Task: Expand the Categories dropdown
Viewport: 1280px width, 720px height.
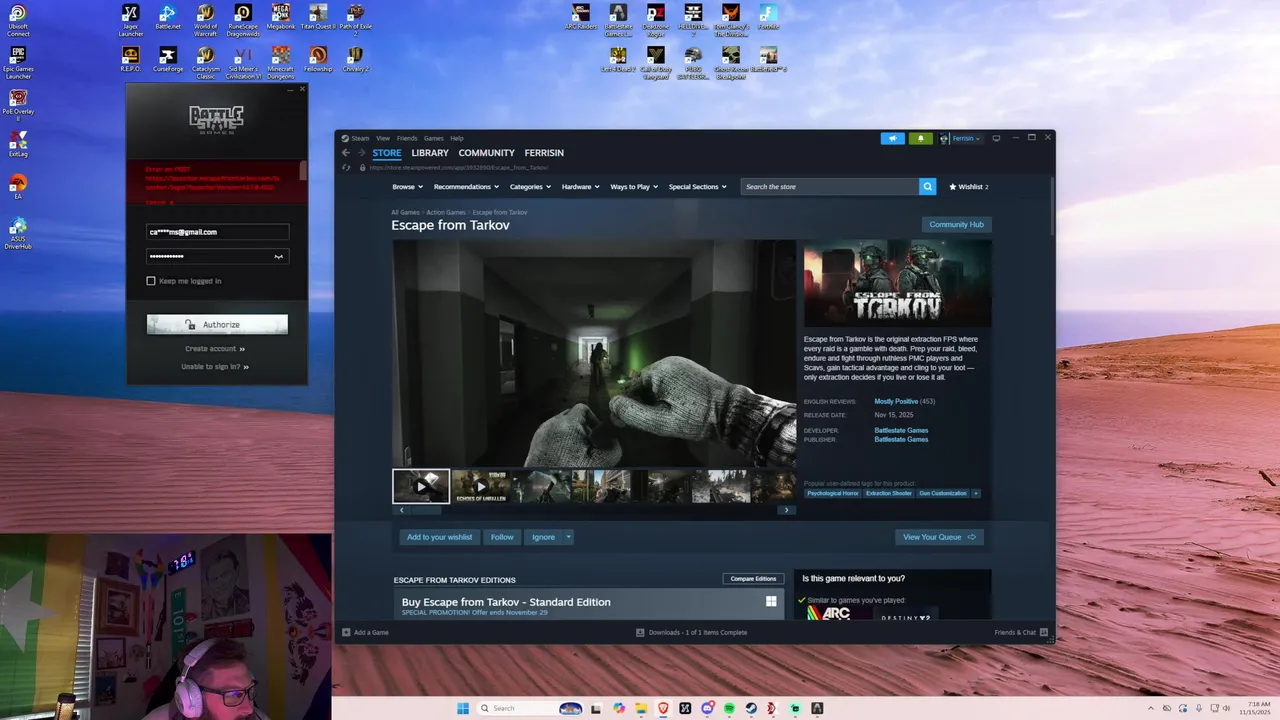Action: (530, 187)
